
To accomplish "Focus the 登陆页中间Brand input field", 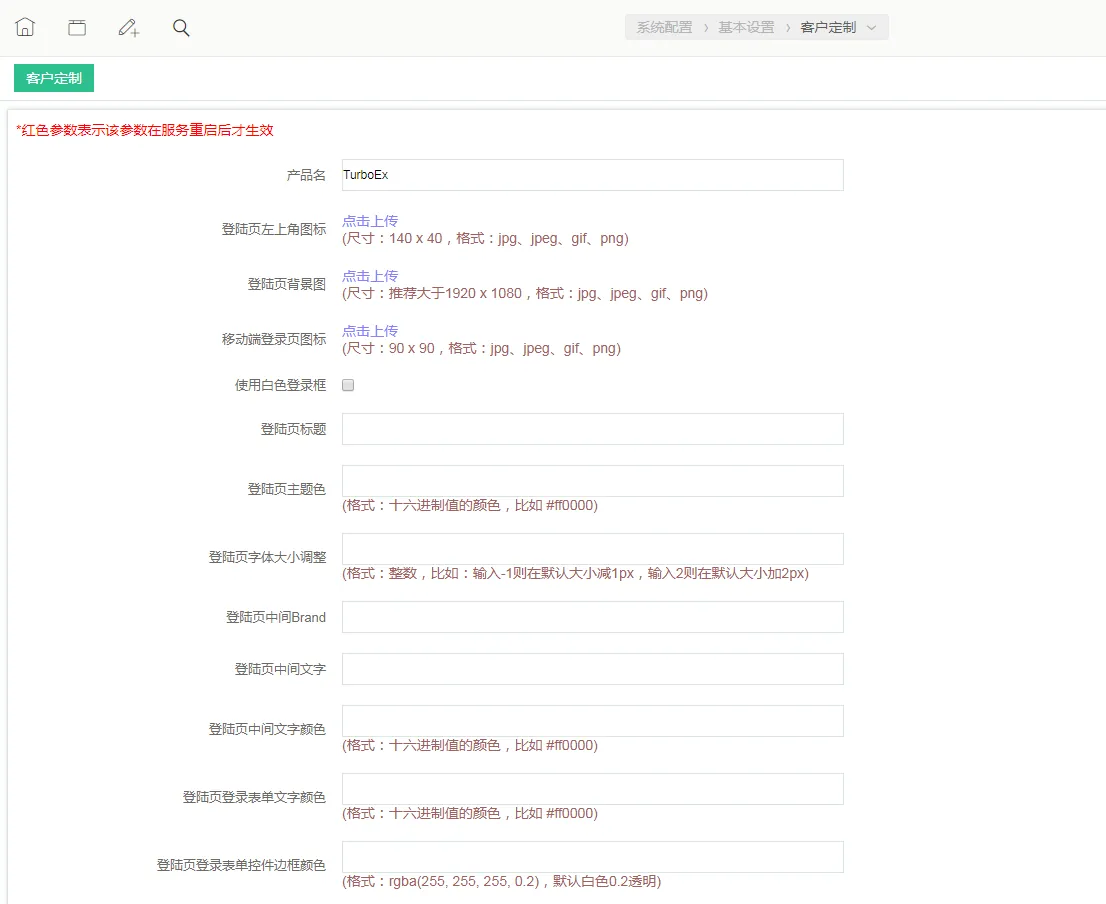I will click(592, 617).
